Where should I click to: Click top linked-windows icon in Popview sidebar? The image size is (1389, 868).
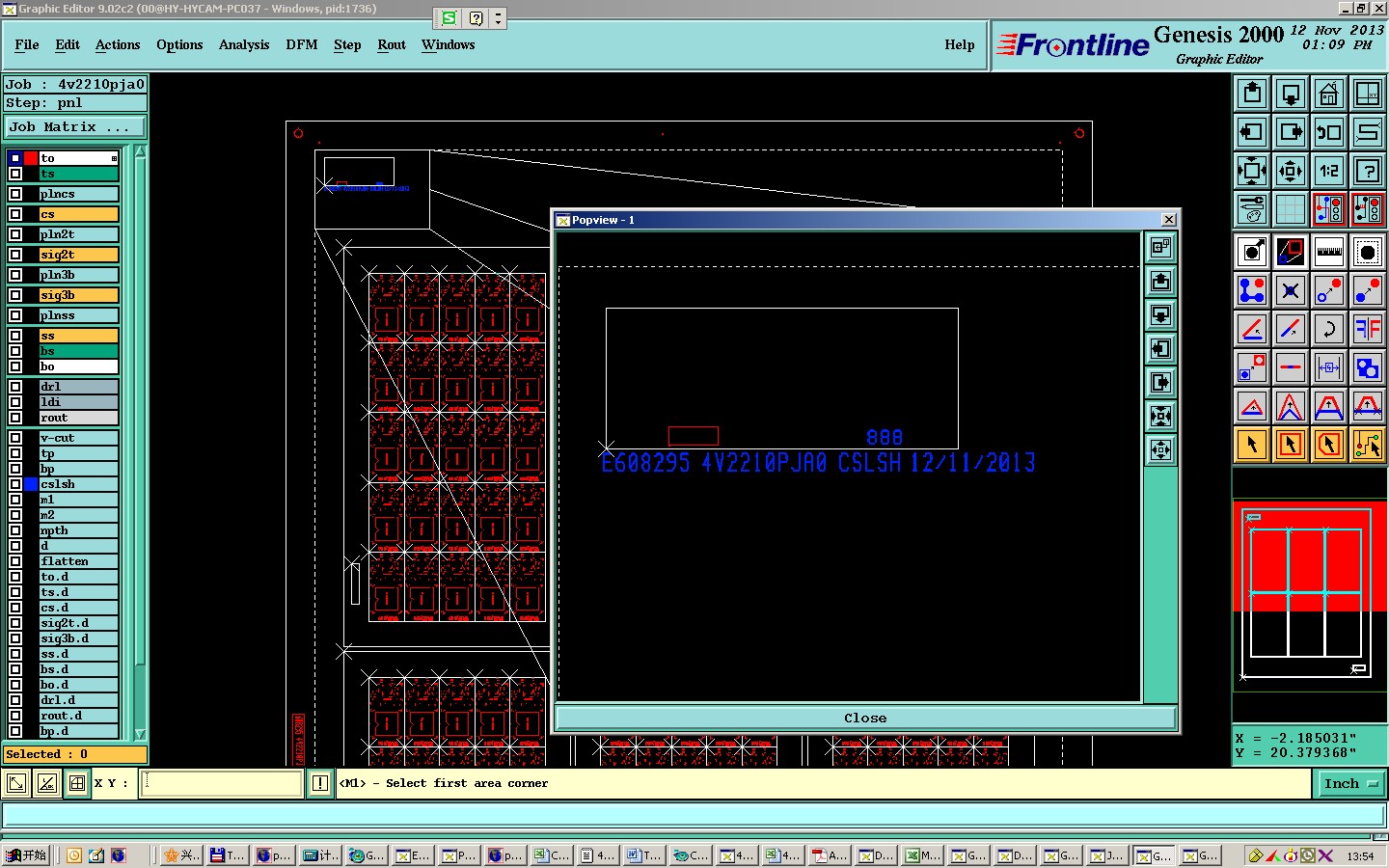click(1161, 248)
